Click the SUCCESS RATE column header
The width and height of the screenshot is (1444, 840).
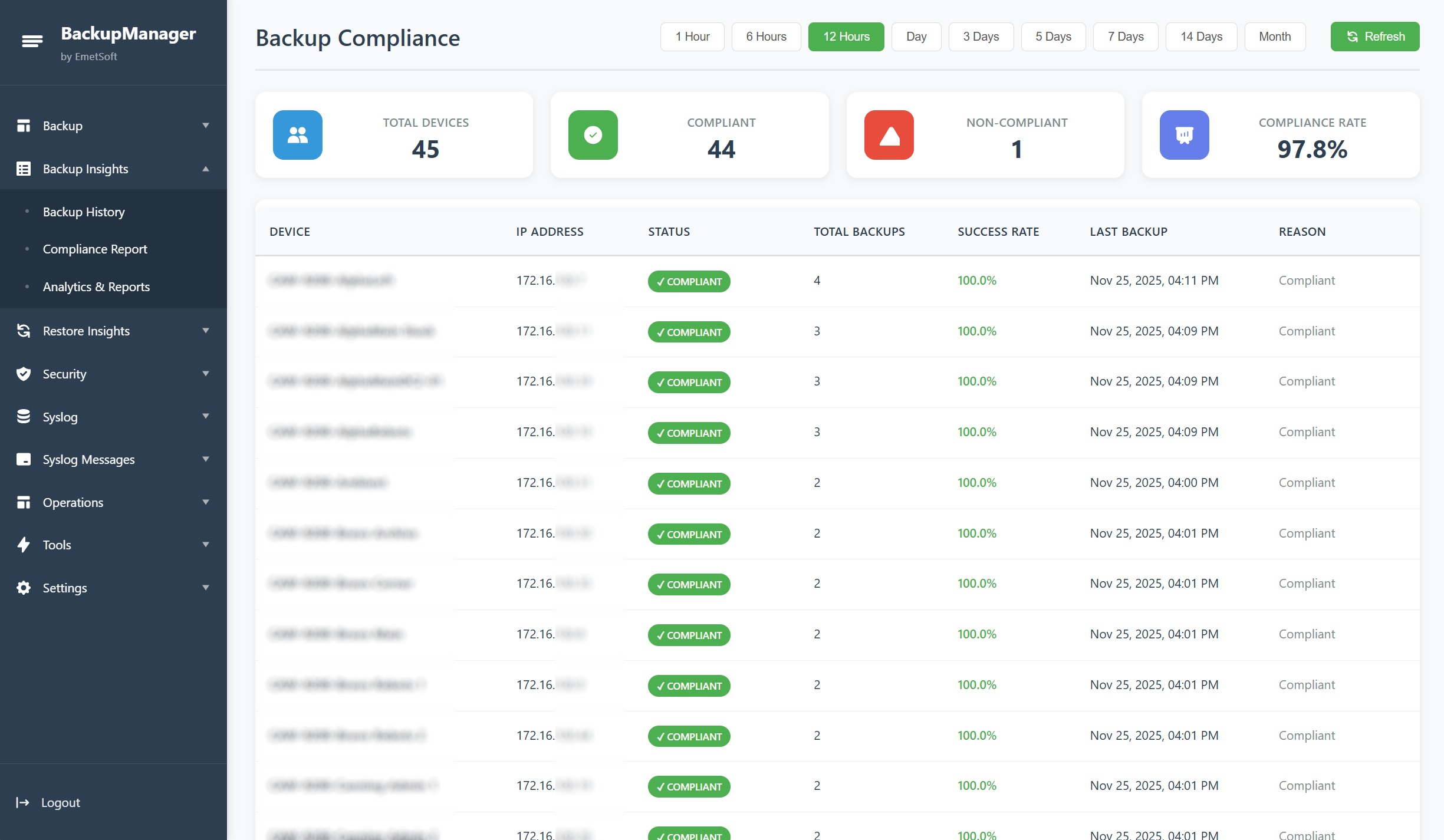click(x=998, y=232)
